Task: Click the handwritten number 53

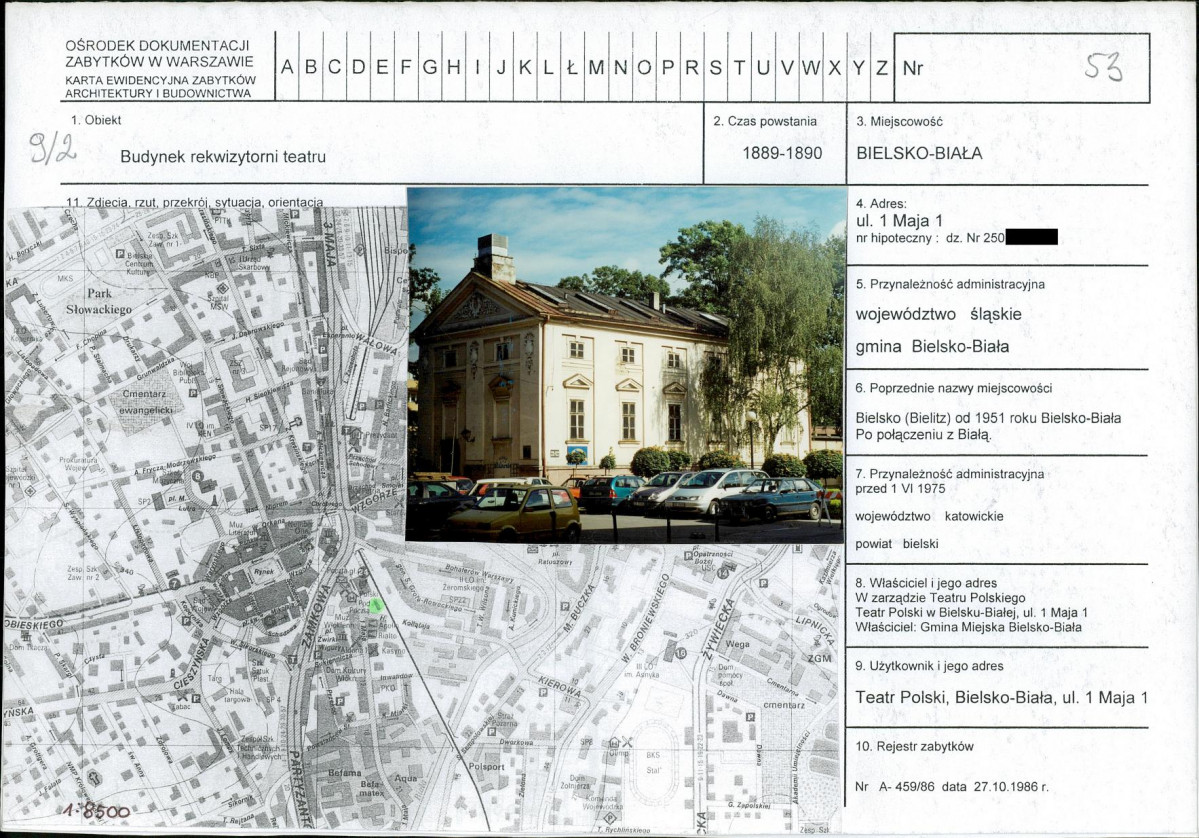Action: 1103,67
